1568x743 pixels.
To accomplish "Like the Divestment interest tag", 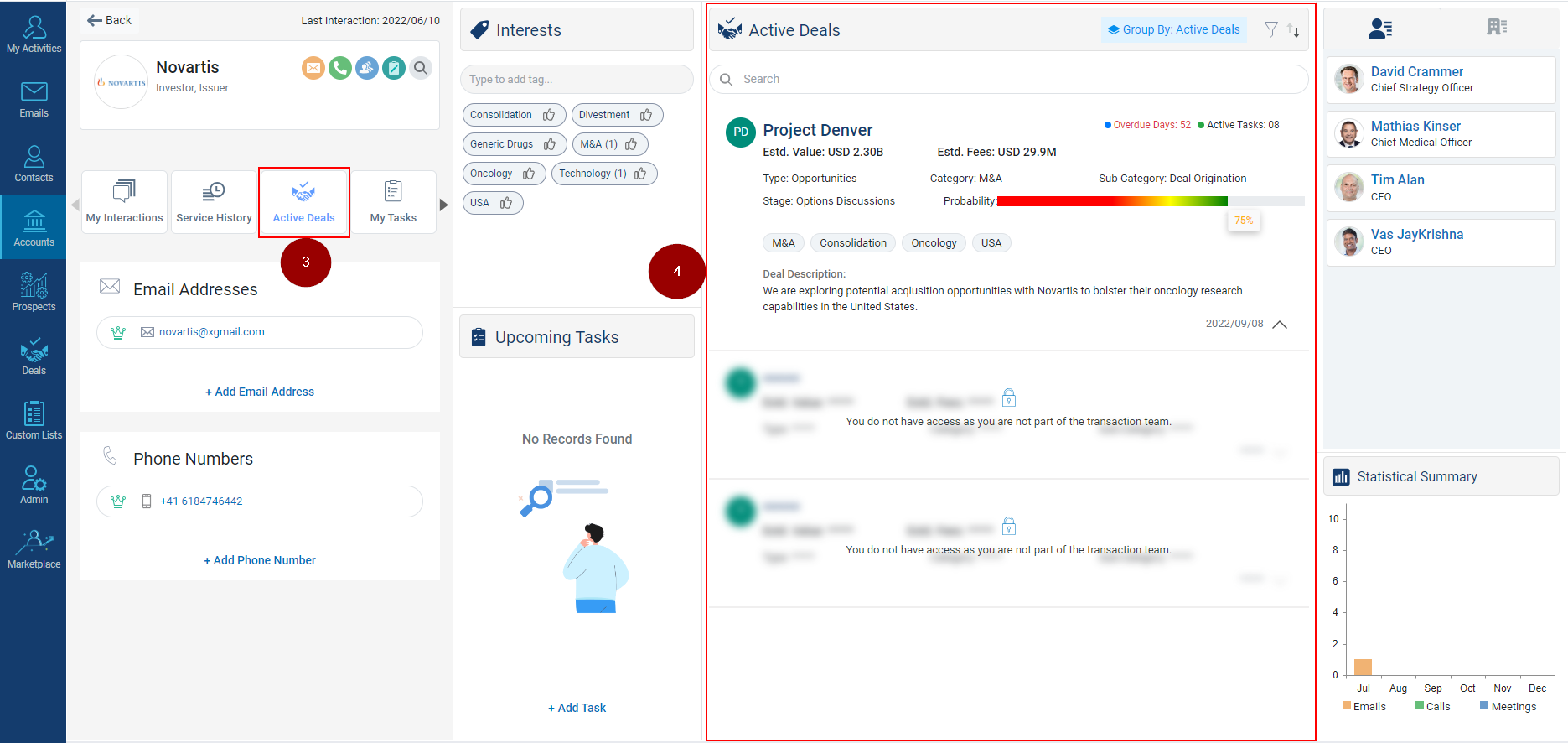I will (646, 115).
